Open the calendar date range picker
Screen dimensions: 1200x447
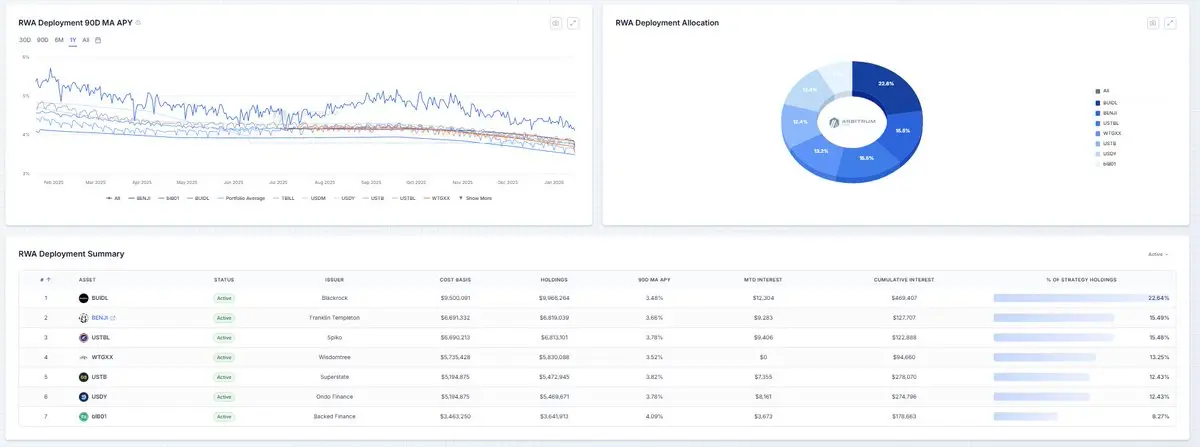(x=98, y=40)
